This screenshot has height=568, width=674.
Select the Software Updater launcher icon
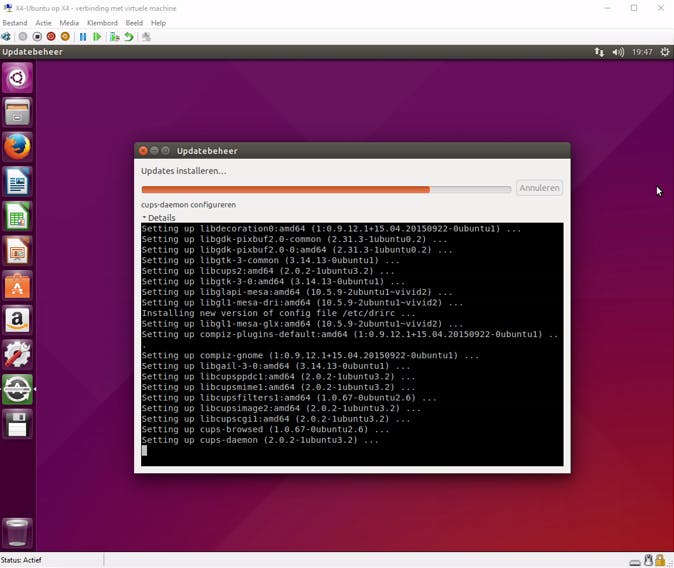click(17, 389)
